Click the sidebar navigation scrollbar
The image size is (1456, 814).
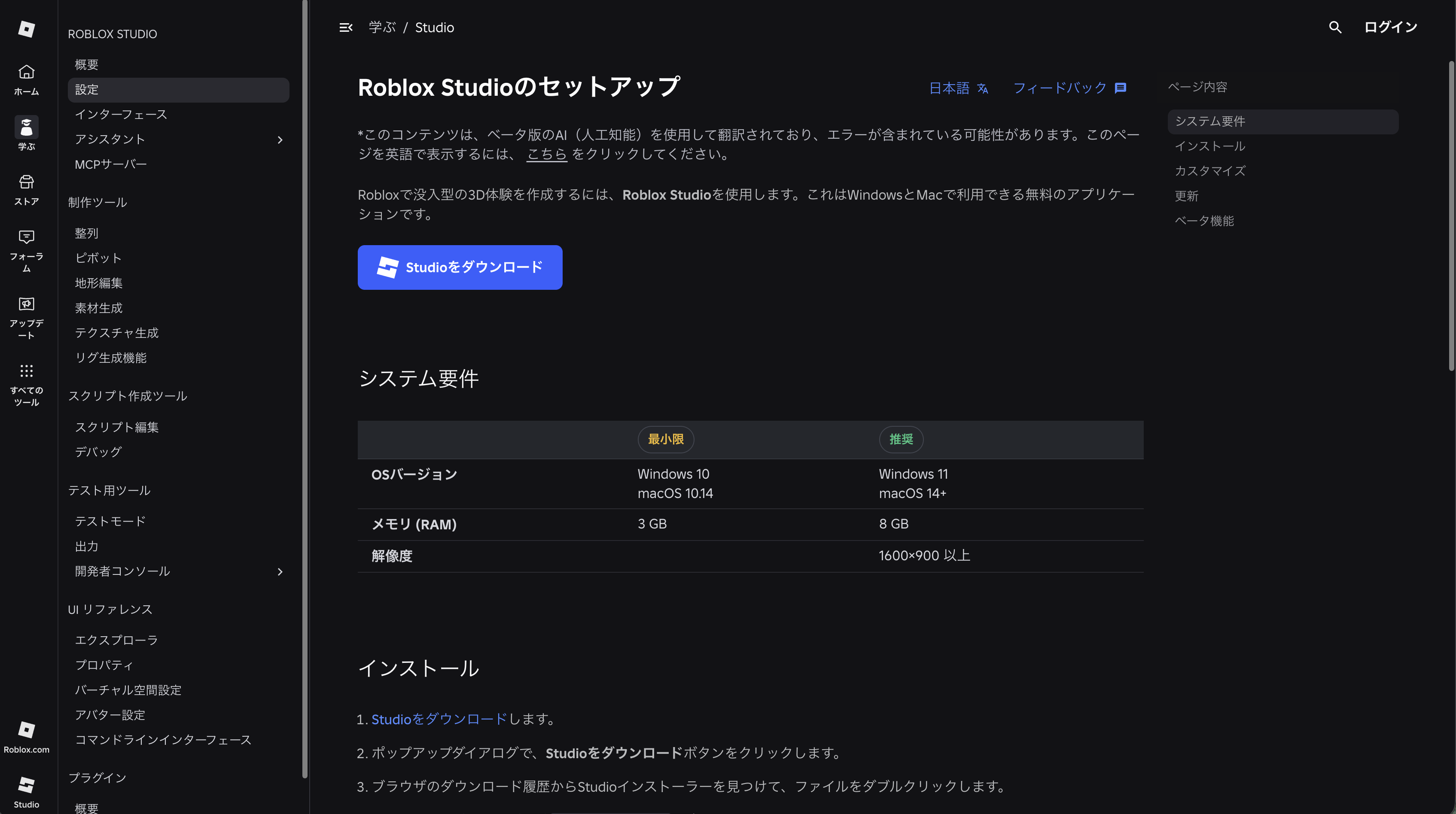click(x=305, y=390)
